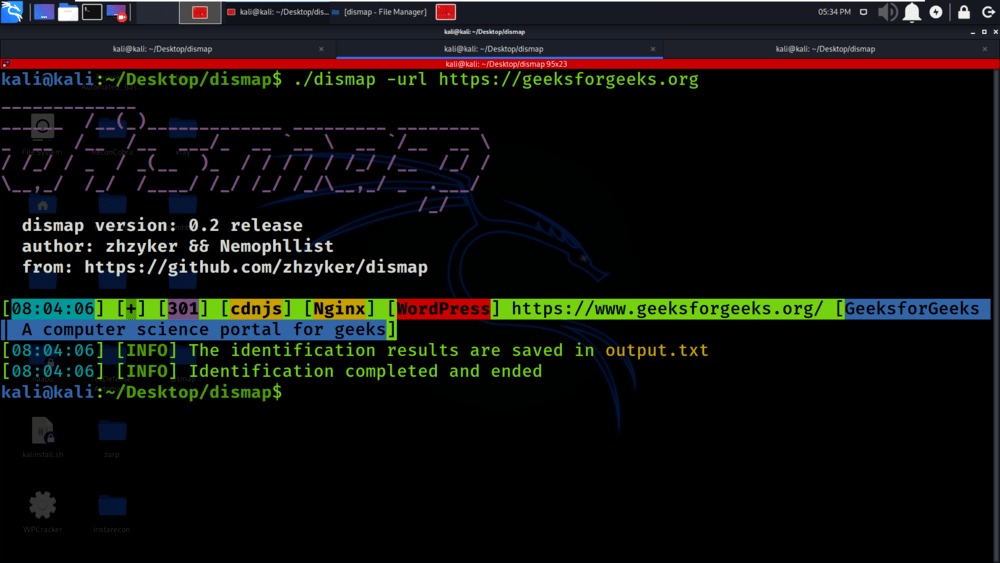Screen dimensions: 1000x563
Task: Click the terminal pane icon in red title strip
Action: click(x=6, y=64)
